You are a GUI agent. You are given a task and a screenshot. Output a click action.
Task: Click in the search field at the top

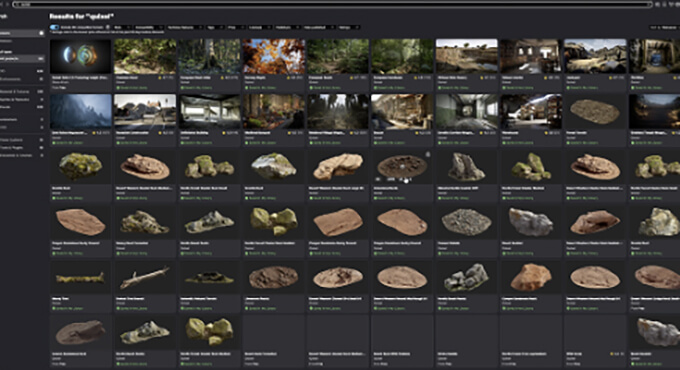pyautogui.click(x=332, y=4)
